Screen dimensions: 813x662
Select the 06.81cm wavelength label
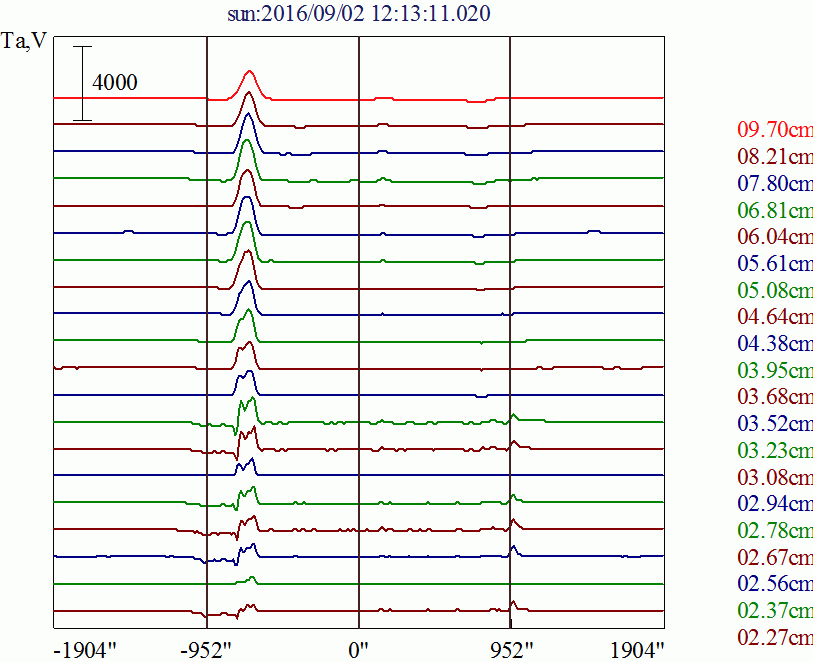click(775, 210)
